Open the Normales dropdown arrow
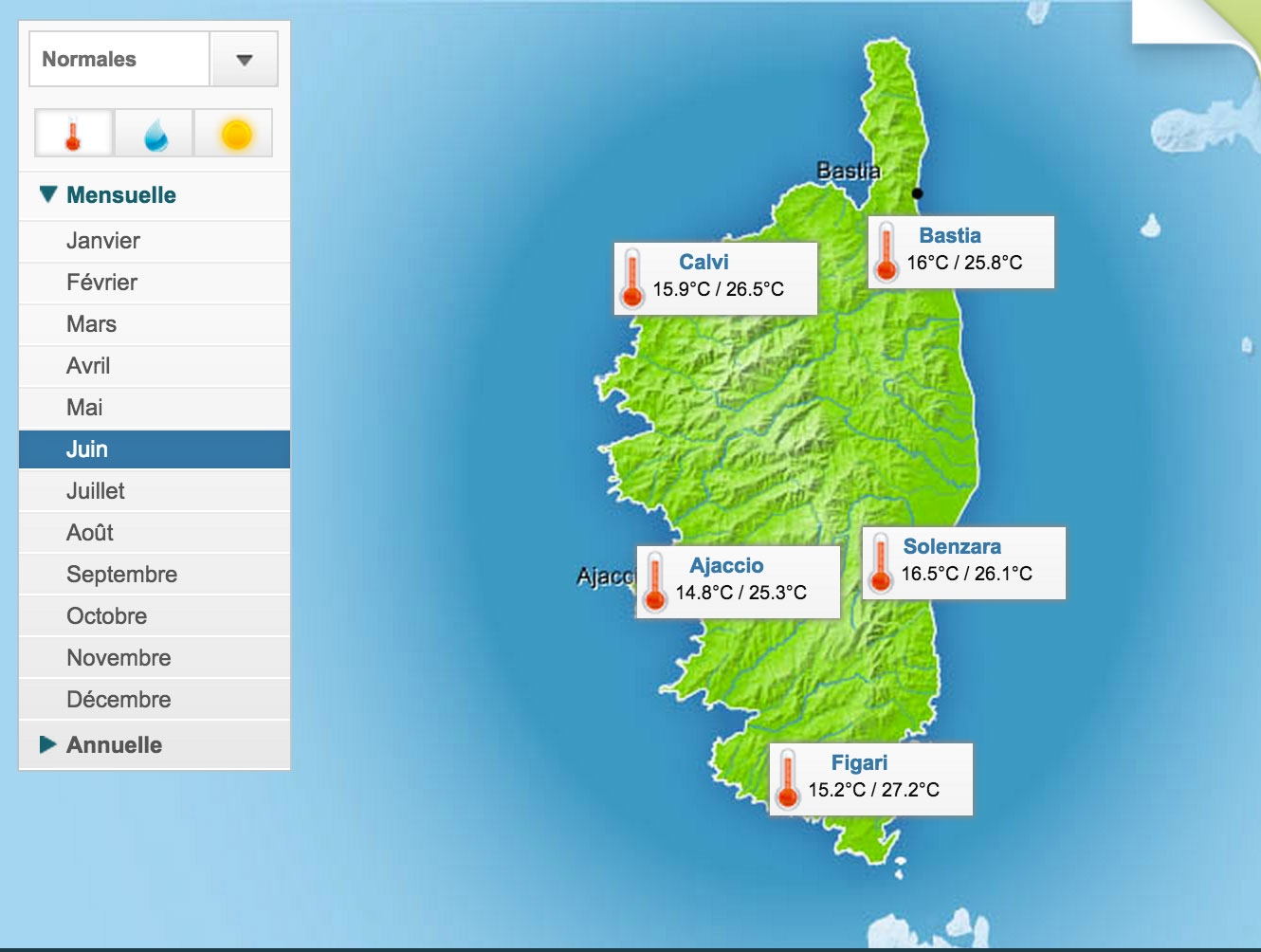The height and width of the screenshot is (952, 1261). (x=244, y=59)
